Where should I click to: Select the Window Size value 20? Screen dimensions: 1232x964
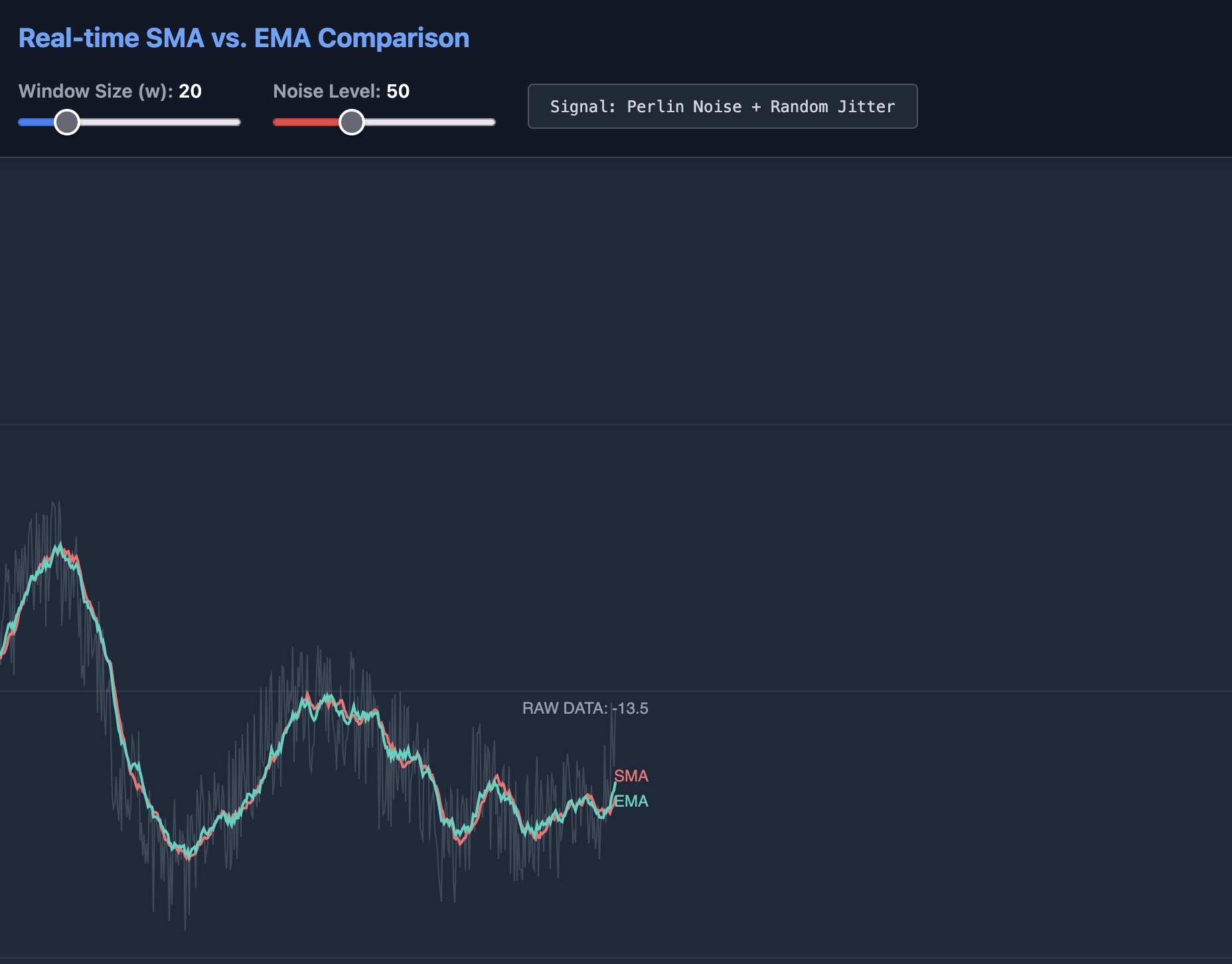click(190, 92)
